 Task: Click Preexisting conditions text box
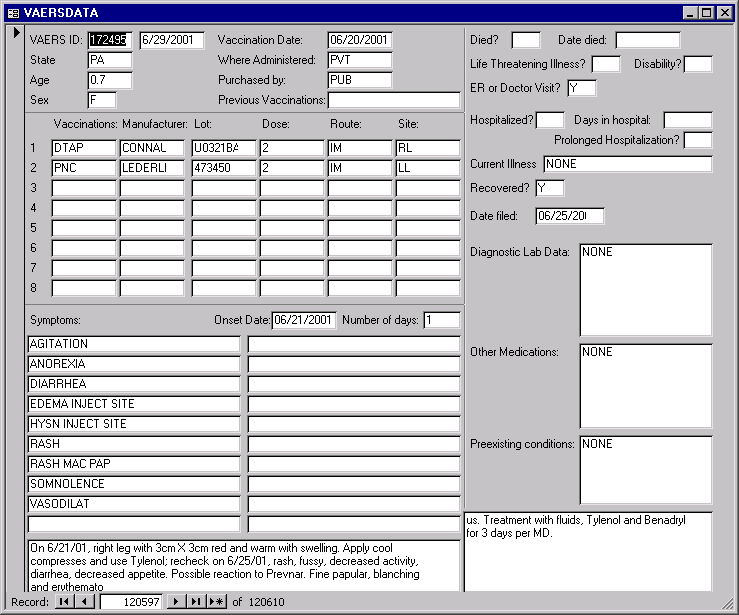646,470
